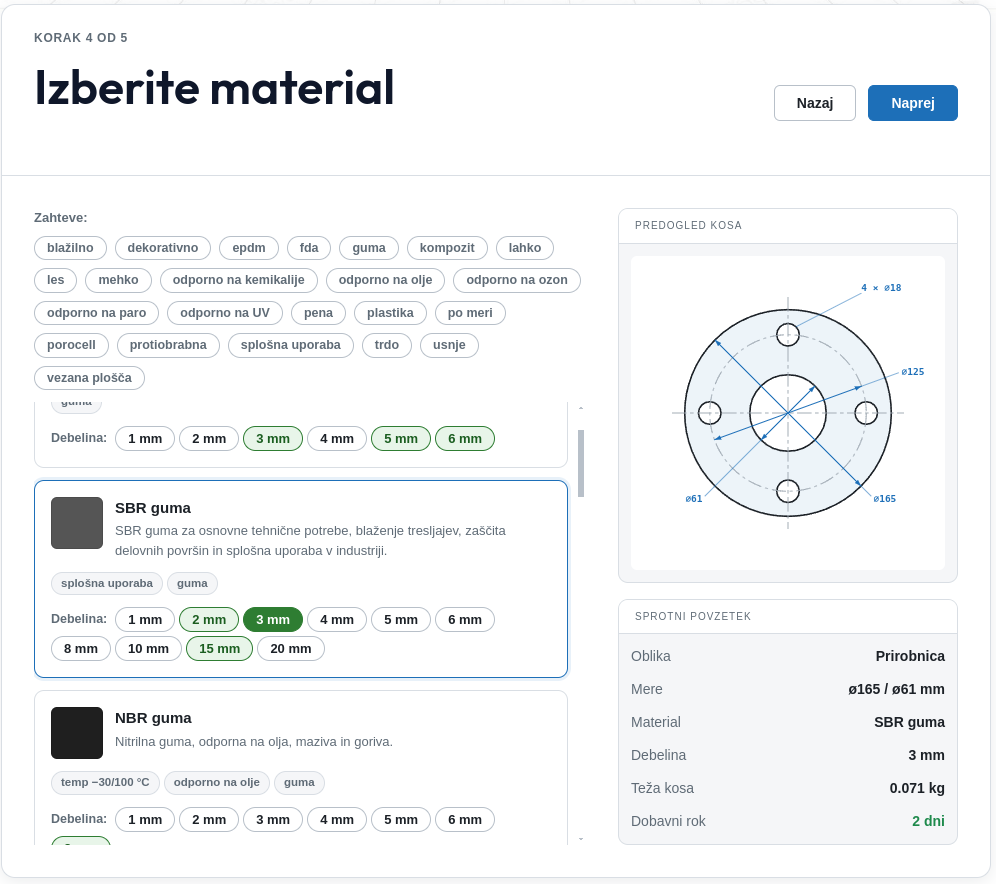
Task: Toggle the po meri requirement filter
Action: (470, 312)
